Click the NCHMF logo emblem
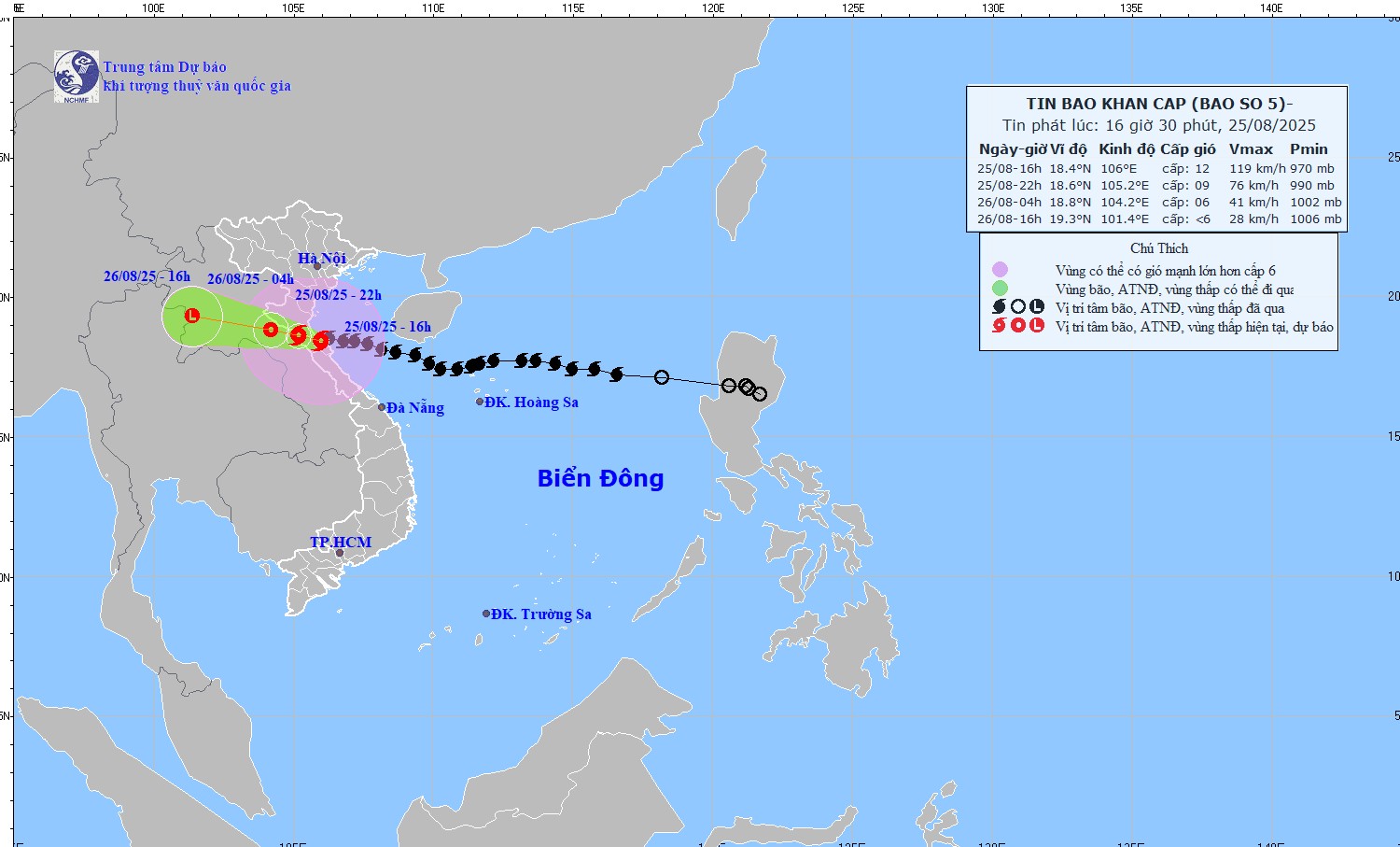Screen dimensions: 1400x847 pos(76,76)
